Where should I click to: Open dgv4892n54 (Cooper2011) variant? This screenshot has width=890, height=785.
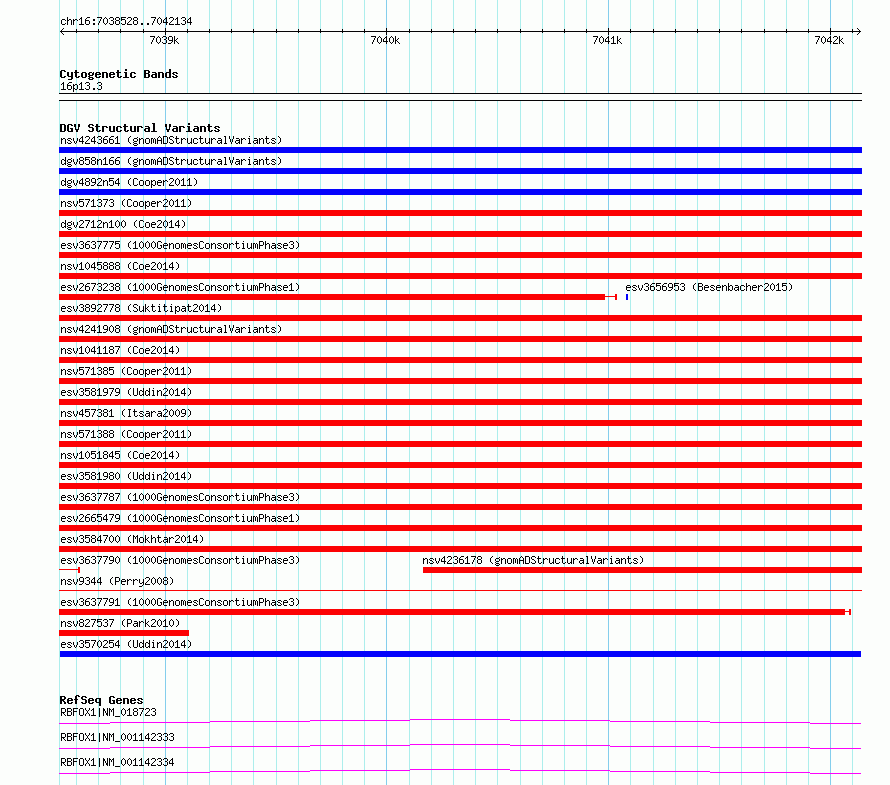[129, 182]
